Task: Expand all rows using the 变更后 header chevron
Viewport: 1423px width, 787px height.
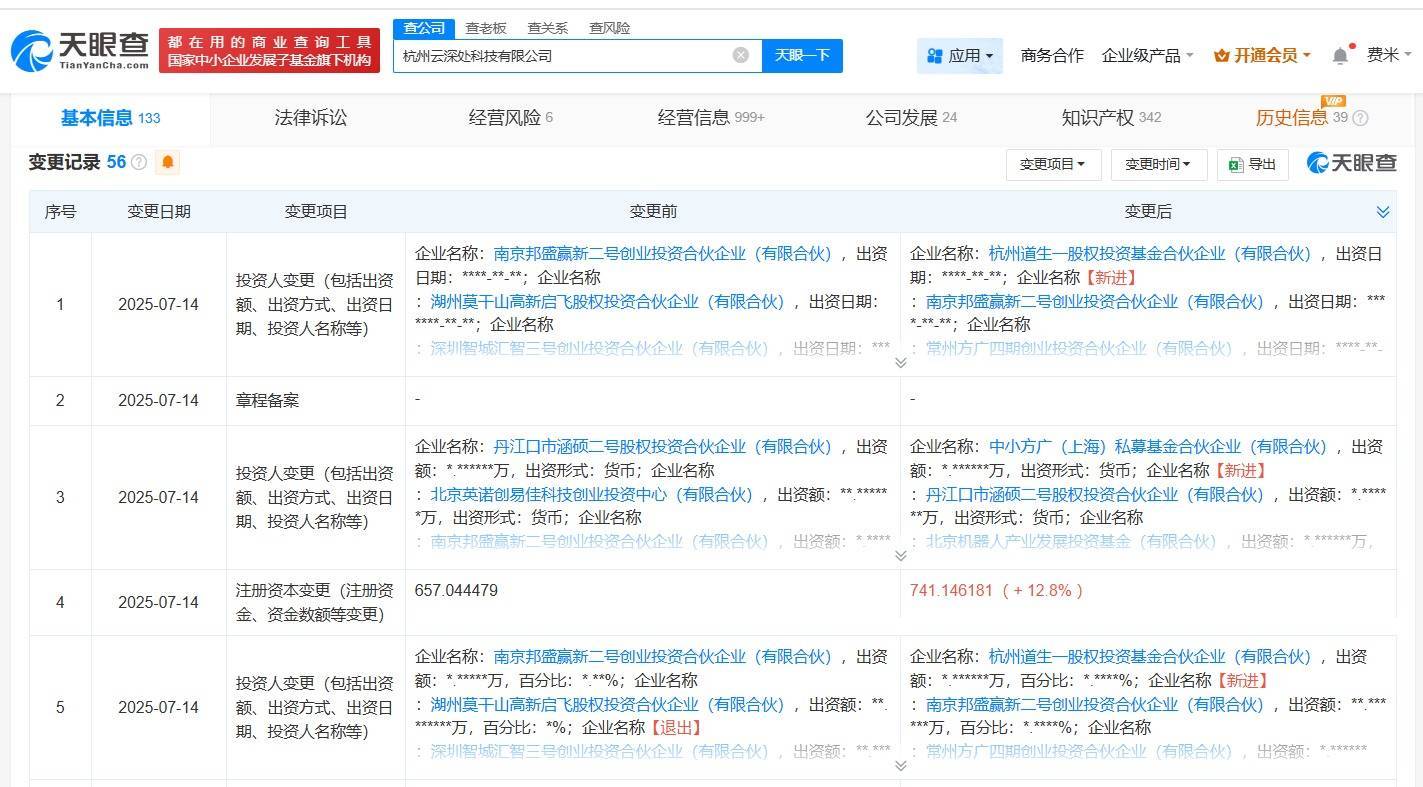Action: 1383,212
